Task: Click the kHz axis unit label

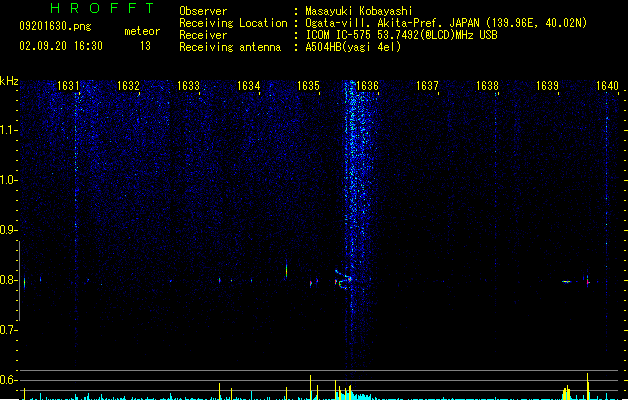Action: click(9, 81)
